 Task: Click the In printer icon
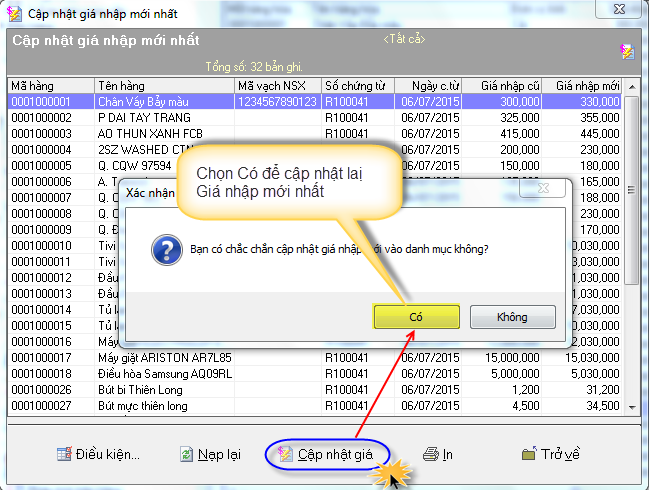[431, 454]
